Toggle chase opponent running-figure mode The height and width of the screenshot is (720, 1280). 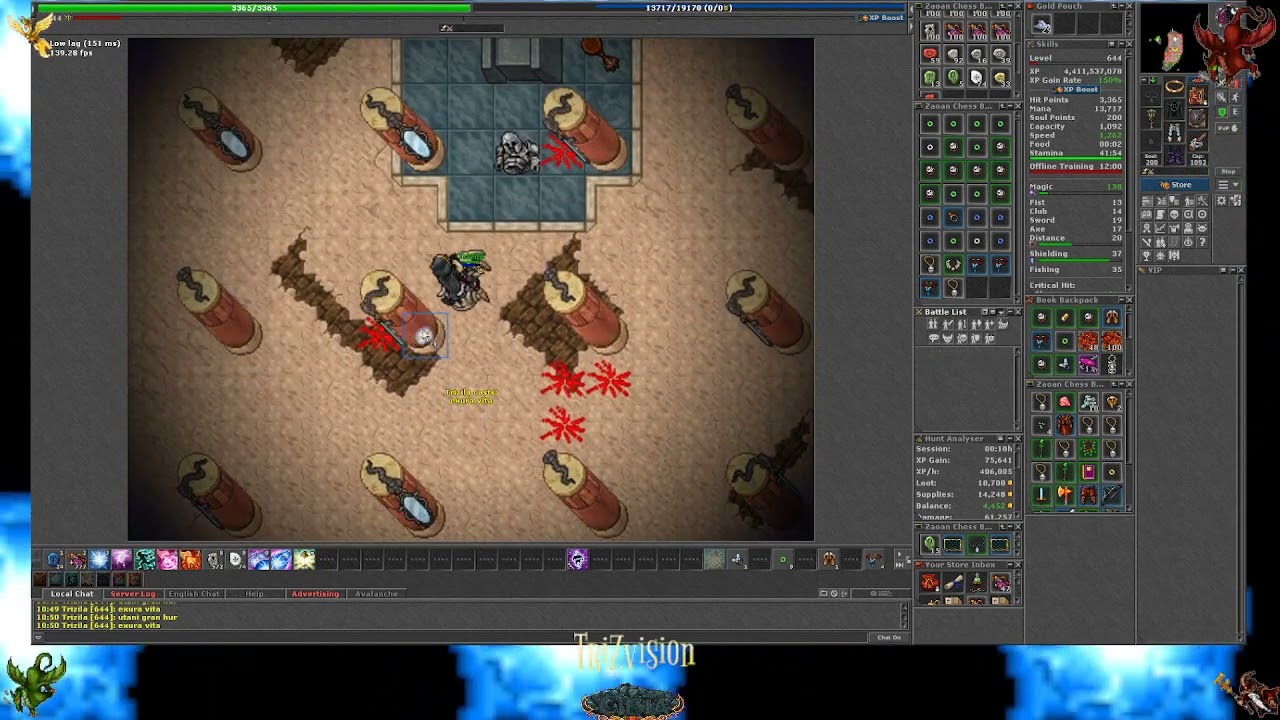point(1235,98)
